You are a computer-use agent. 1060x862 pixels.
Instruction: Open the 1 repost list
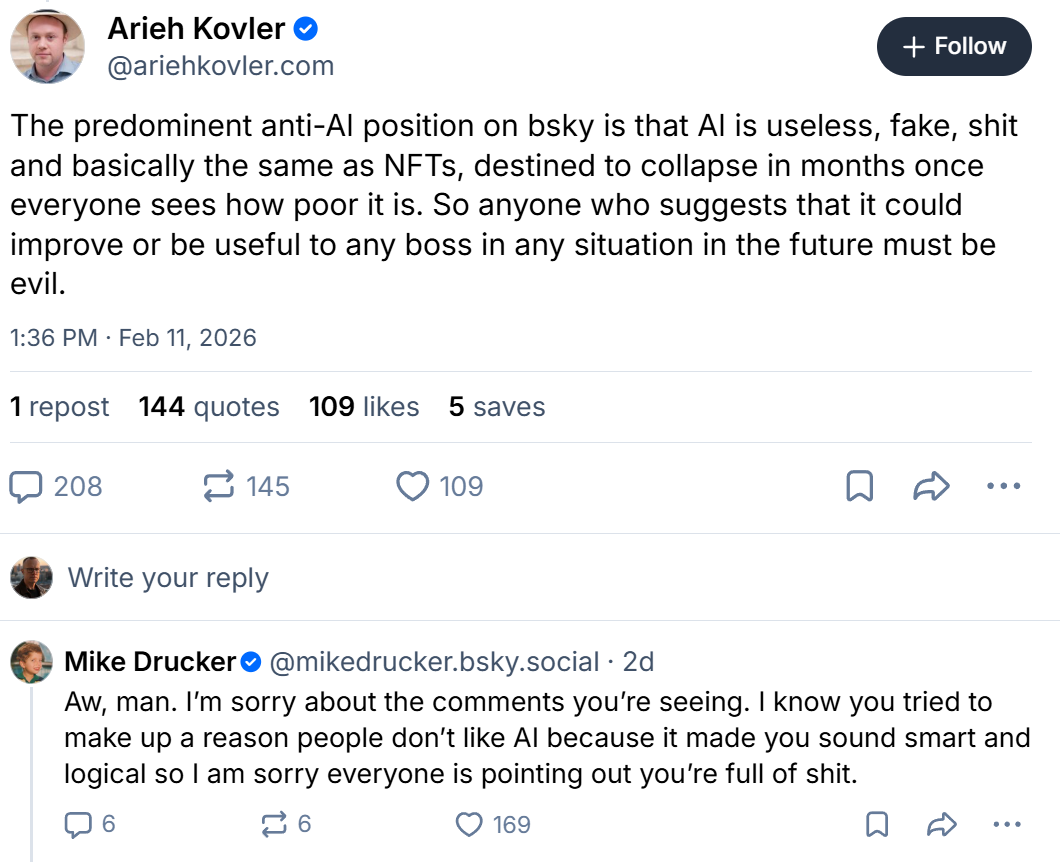tap(60, 407)
